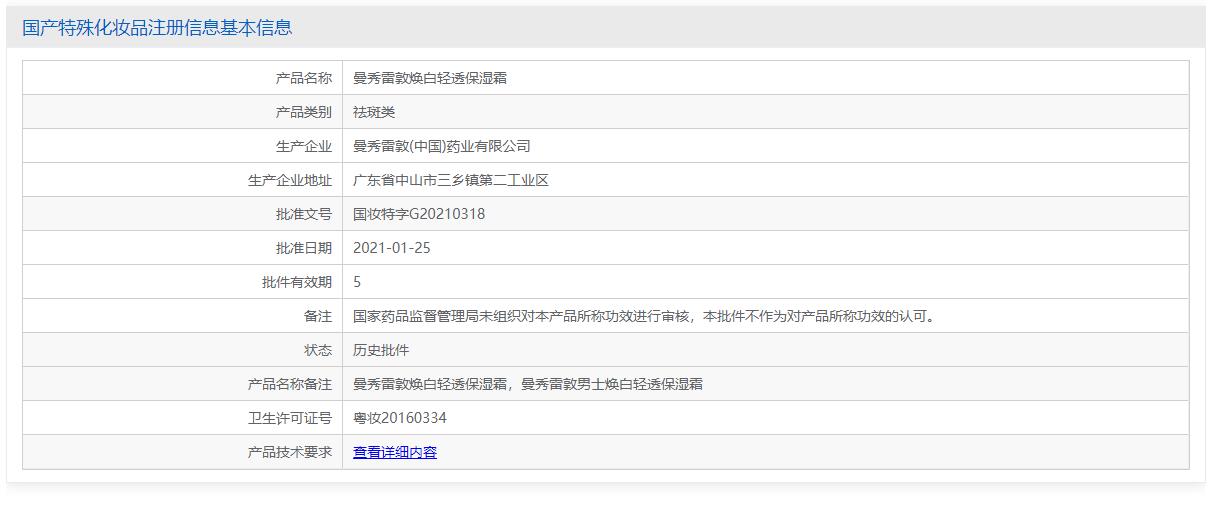Click the address 广东省中山市三乡镇第二工业区
1212x513 pixels.
click(x=451, y=180)
